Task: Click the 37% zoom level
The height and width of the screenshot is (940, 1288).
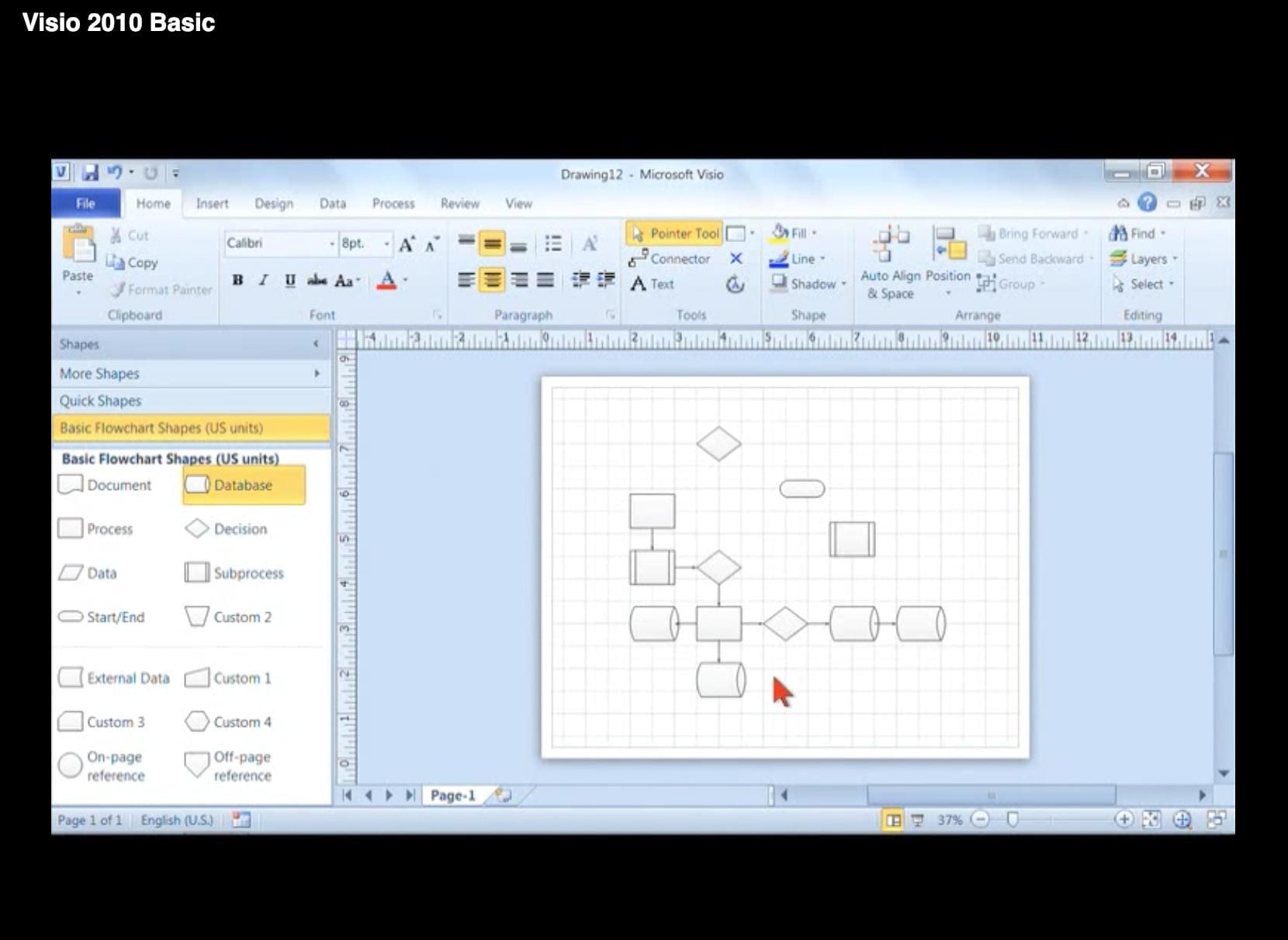Action: pyautogui.click(x=949, y=820)
